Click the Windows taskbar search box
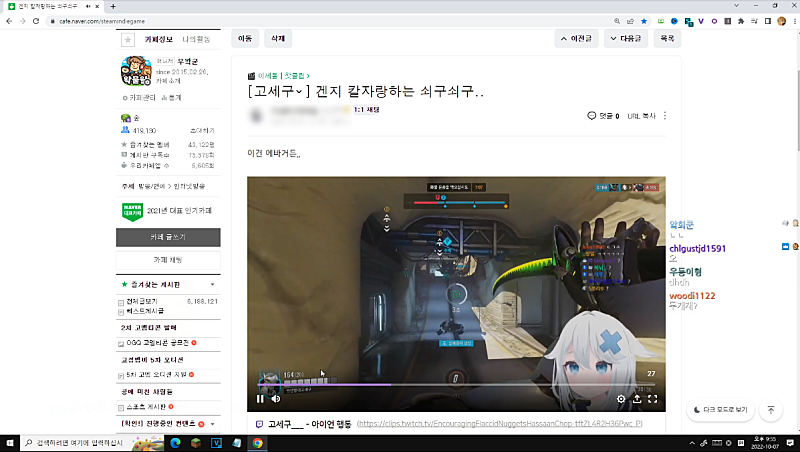 [x=93, y=443]
